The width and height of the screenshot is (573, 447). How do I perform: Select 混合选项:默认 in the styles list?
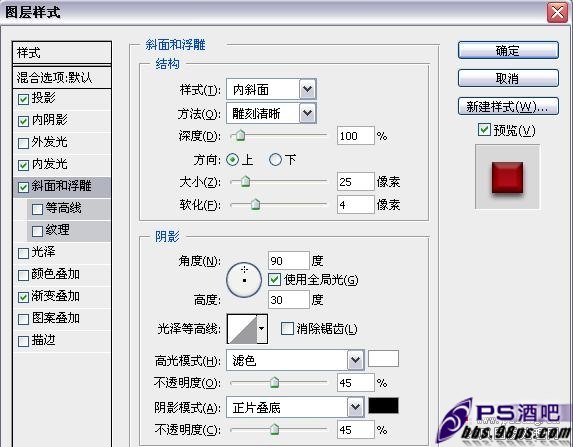tap(62, 77)
